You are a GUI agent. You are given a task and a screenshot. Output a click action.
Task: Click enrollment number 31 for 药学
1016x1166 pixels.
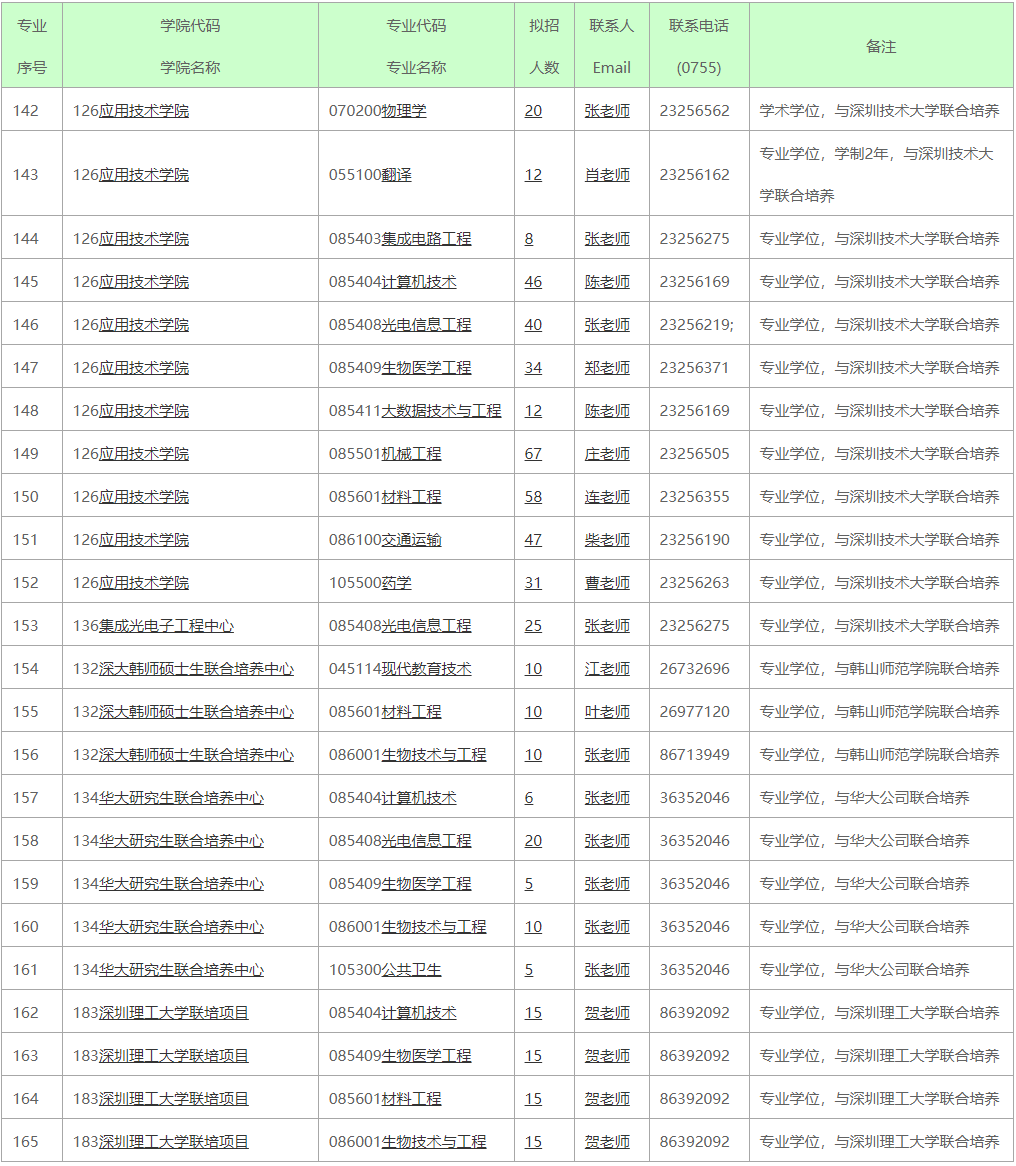[533, 583]
